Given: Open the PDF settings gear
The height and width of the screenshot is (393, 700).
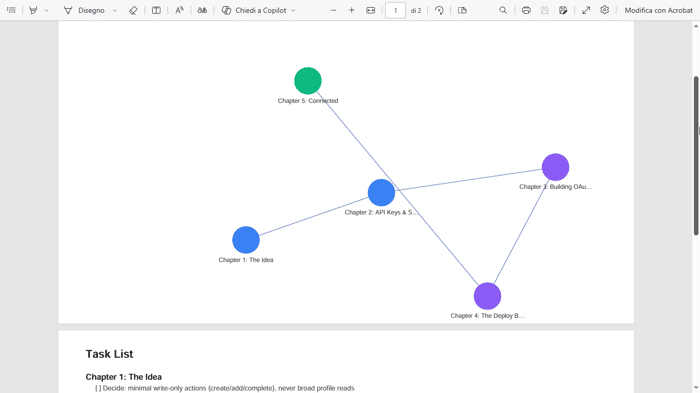Looking at the screenshot, I should (x=604, y=10).
